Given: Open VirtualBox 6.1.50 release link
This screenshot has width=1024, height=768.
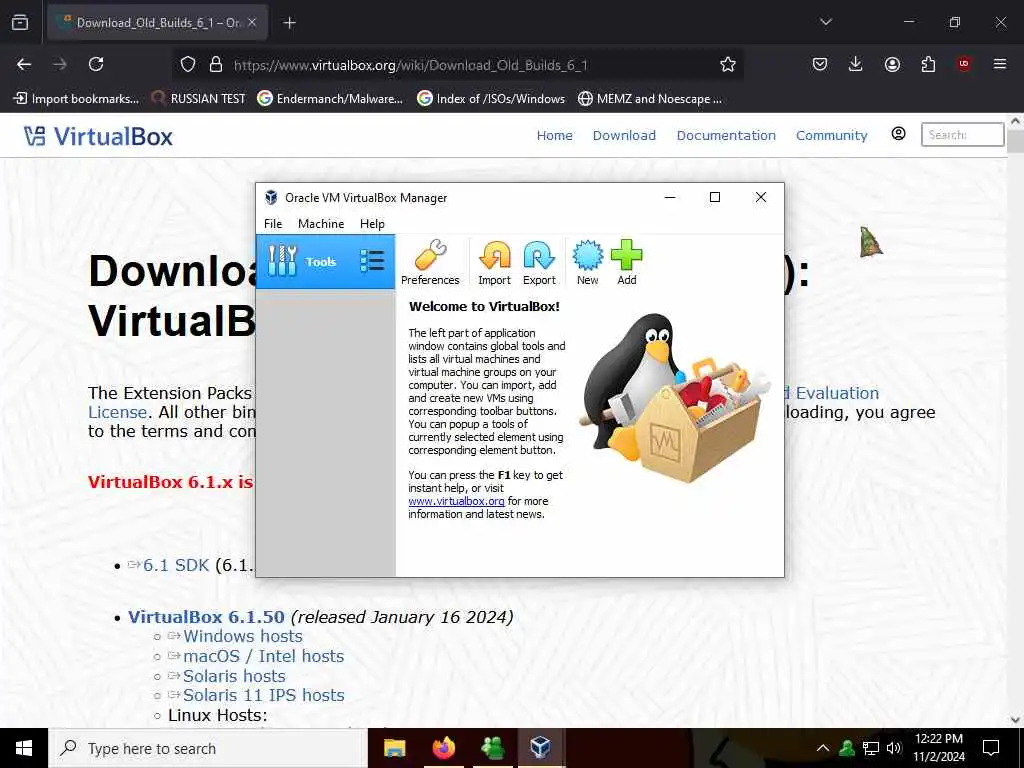Looking at the screenshot, I should (x=206, y=616).
